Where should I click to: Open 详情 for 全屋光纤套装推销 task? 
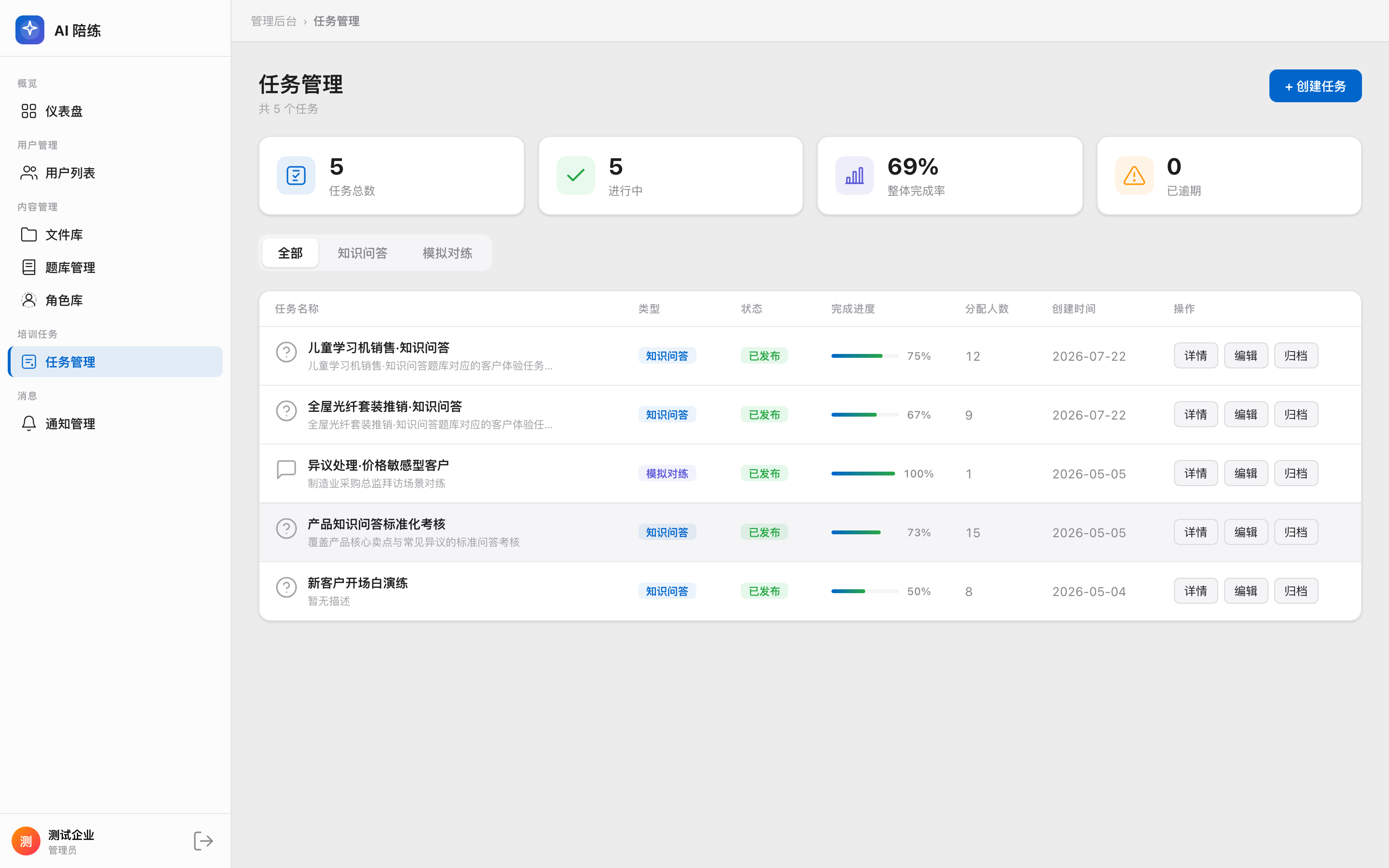point(1196,415)
